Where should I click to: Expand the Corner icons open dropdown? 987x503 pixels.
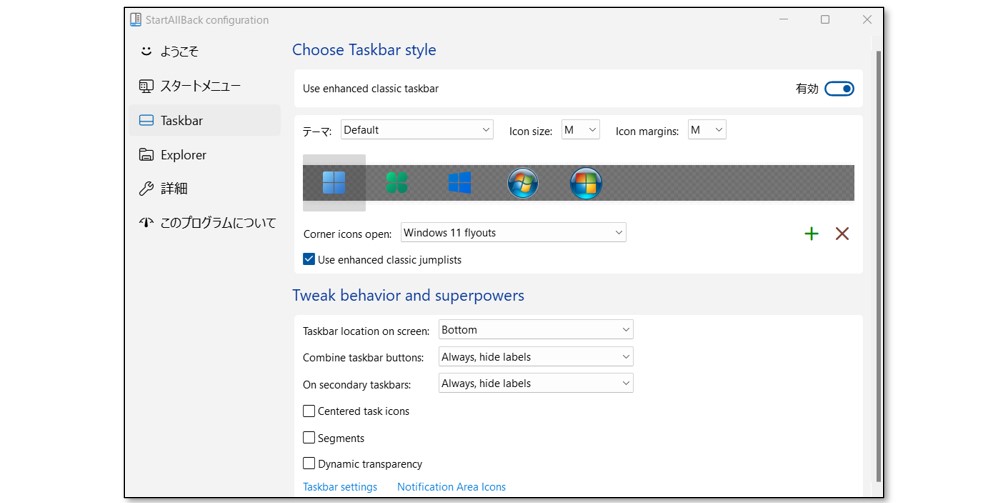513,232
